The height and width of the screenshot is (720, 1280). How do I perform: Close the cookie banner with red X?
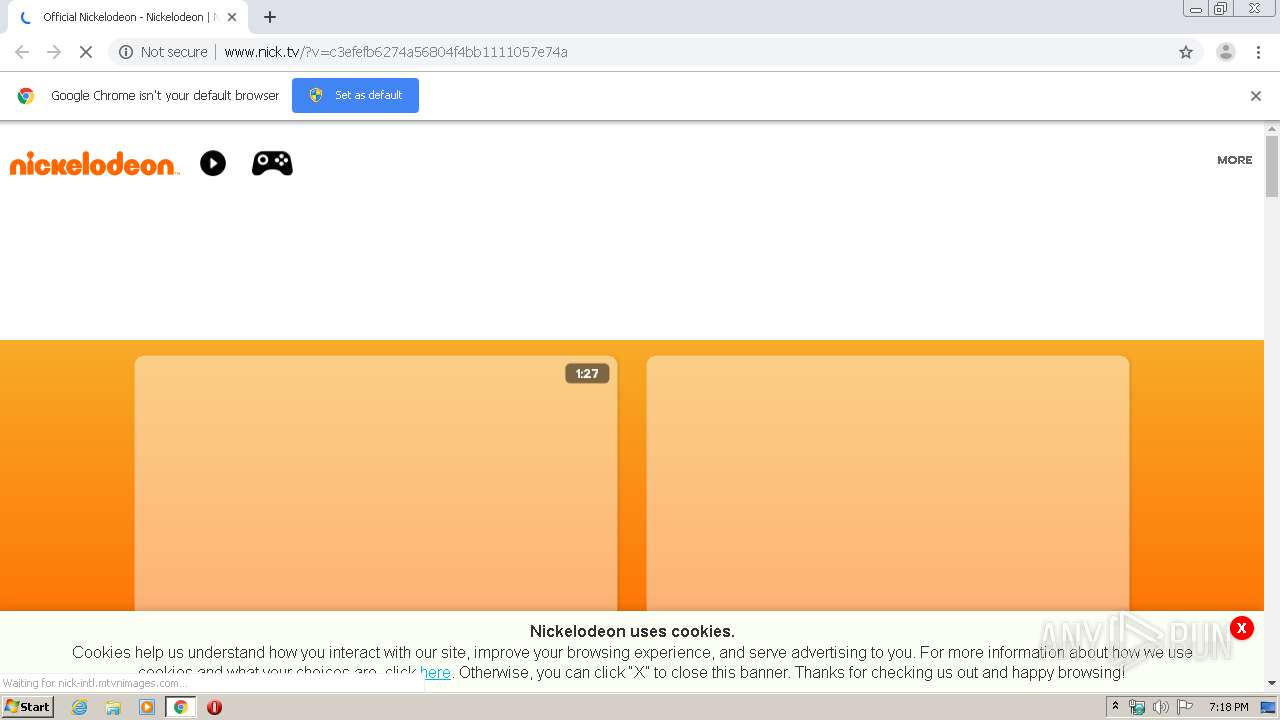1241,628
